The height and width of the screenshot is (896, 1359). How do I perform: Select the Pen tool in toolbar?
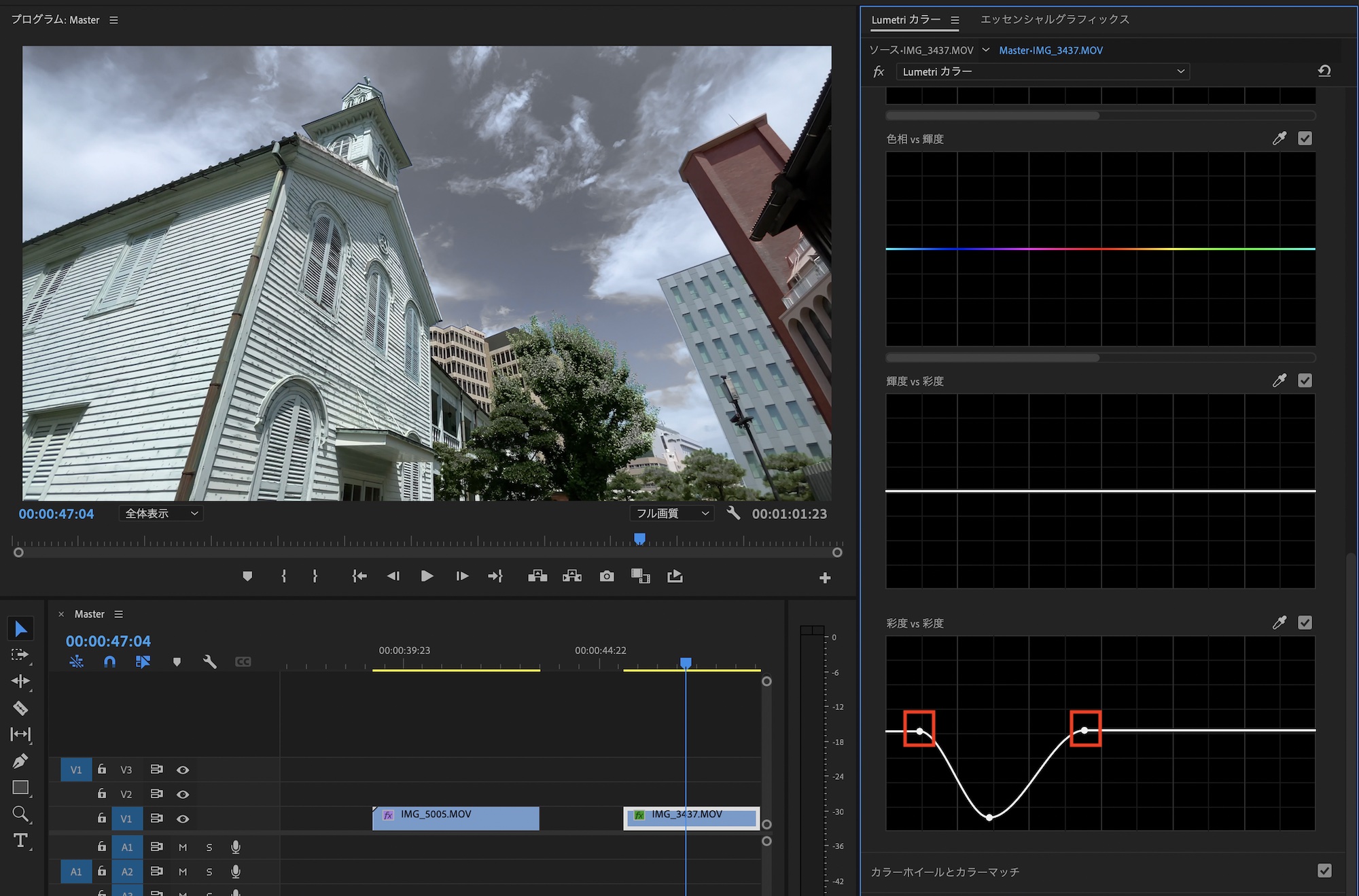[x=20, y=761]
